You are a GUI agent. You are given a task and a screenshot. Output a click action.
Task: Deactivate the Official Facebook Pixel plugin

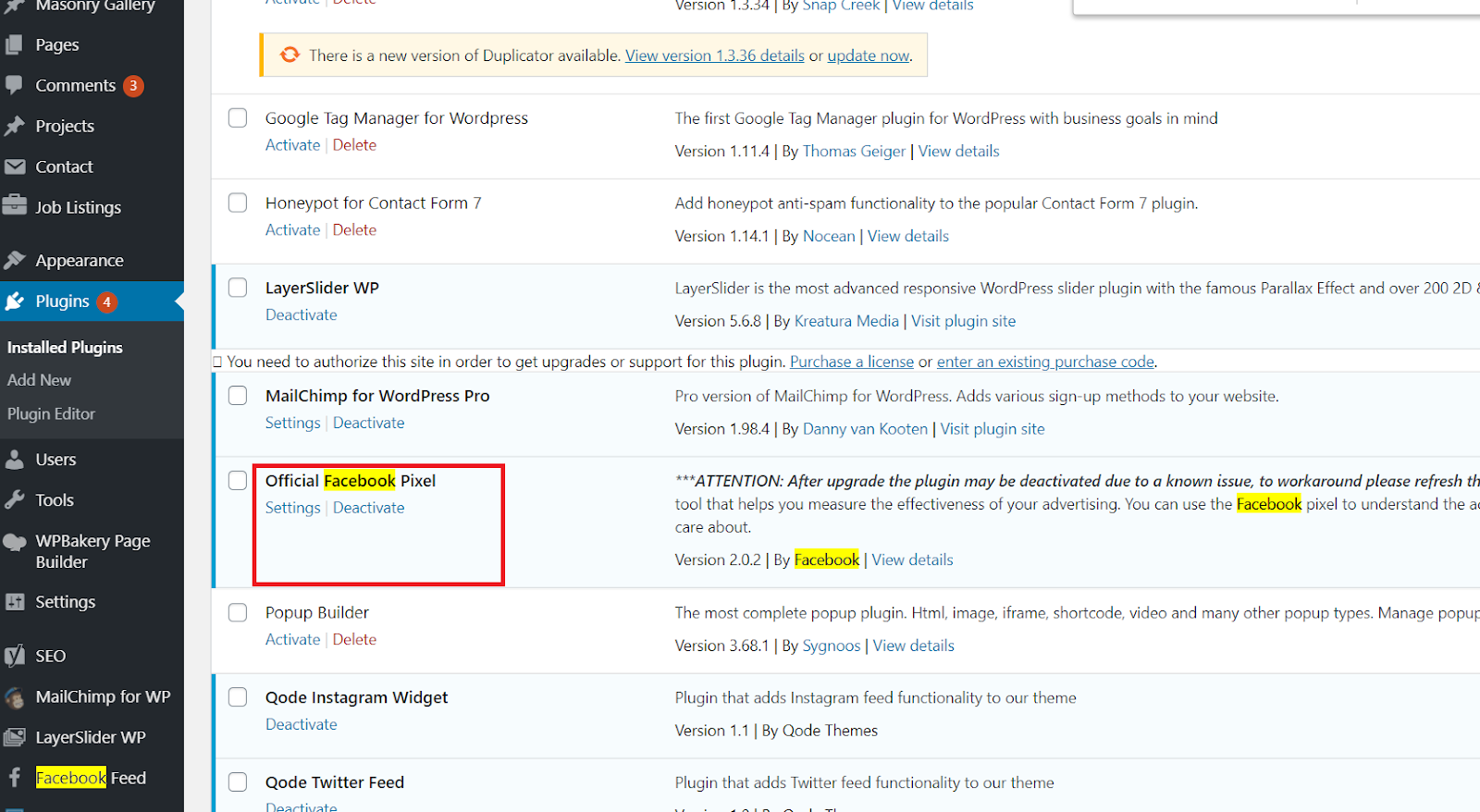(369, 508)
